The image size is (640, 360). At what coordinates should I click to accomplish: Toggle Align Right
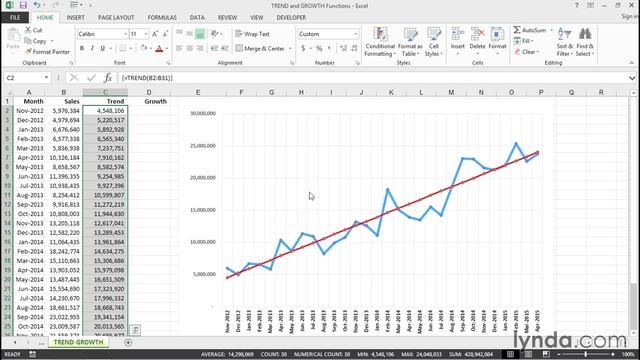(x=200, y=48)
